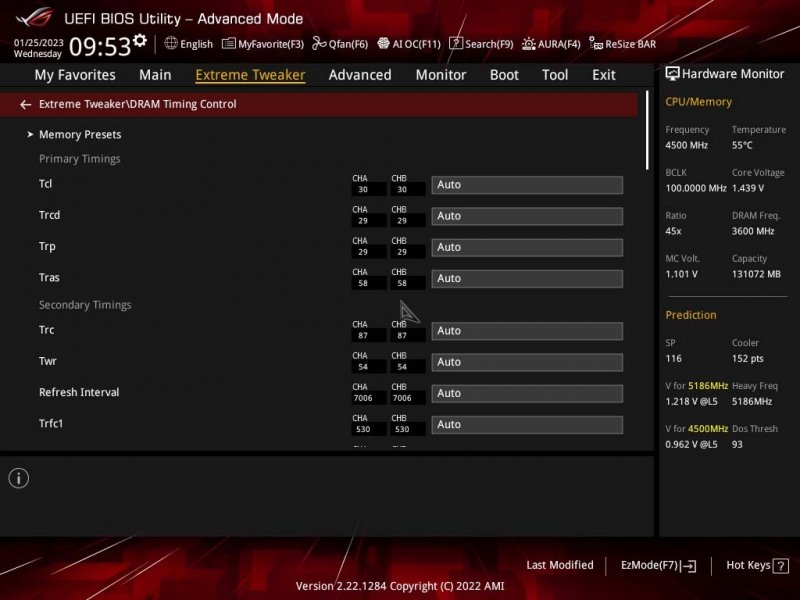Open the Tool tab
The height and width of the screenshot is (600, 800).
(x=555, y=75)
